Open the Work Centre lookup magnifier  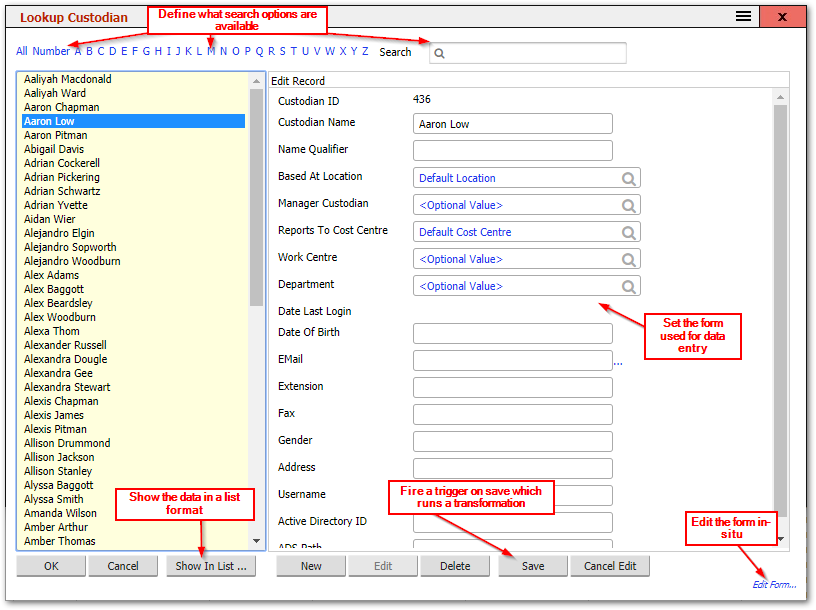[x=628, y=258]
